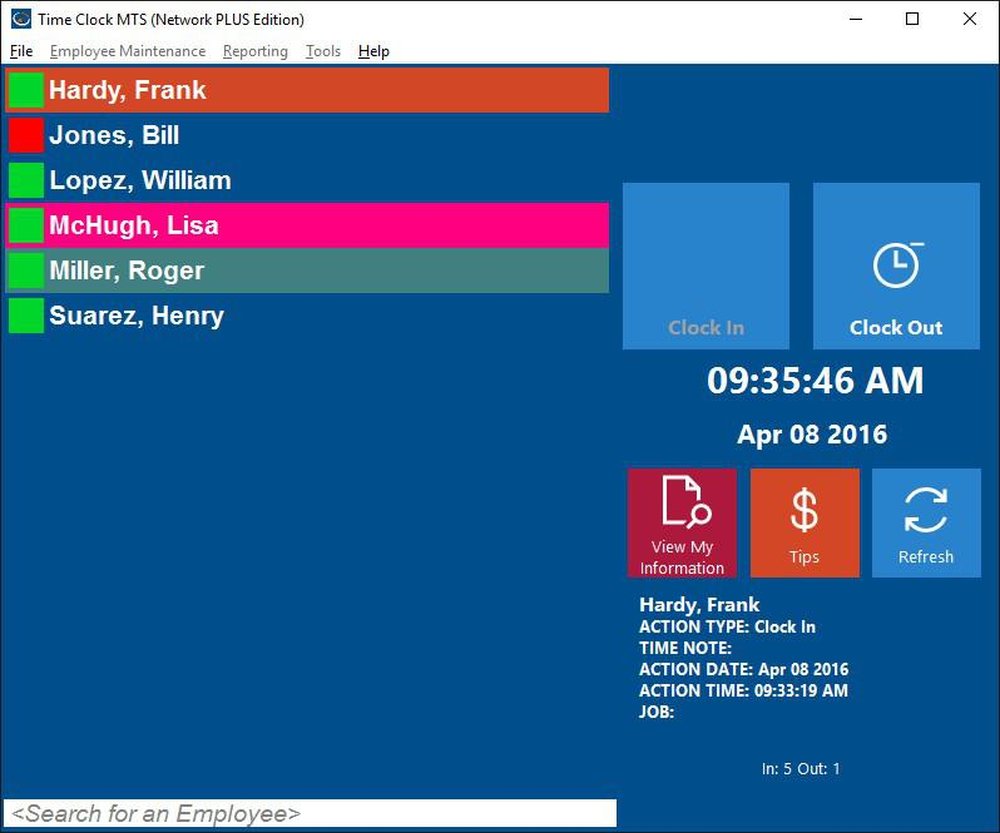Open the Reporting menu
This screenshot has height=833, width=1000.
point(255,51)
